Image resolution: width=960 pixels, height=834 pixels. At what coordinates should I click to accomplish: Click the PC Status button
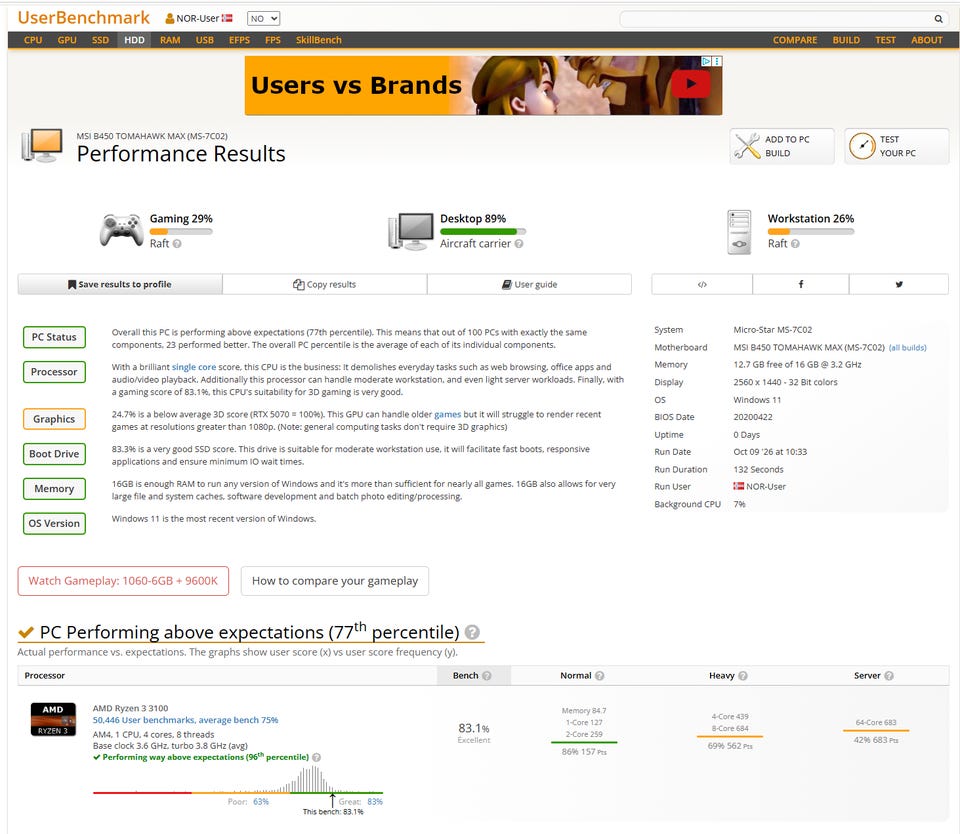tap(54, 337)
